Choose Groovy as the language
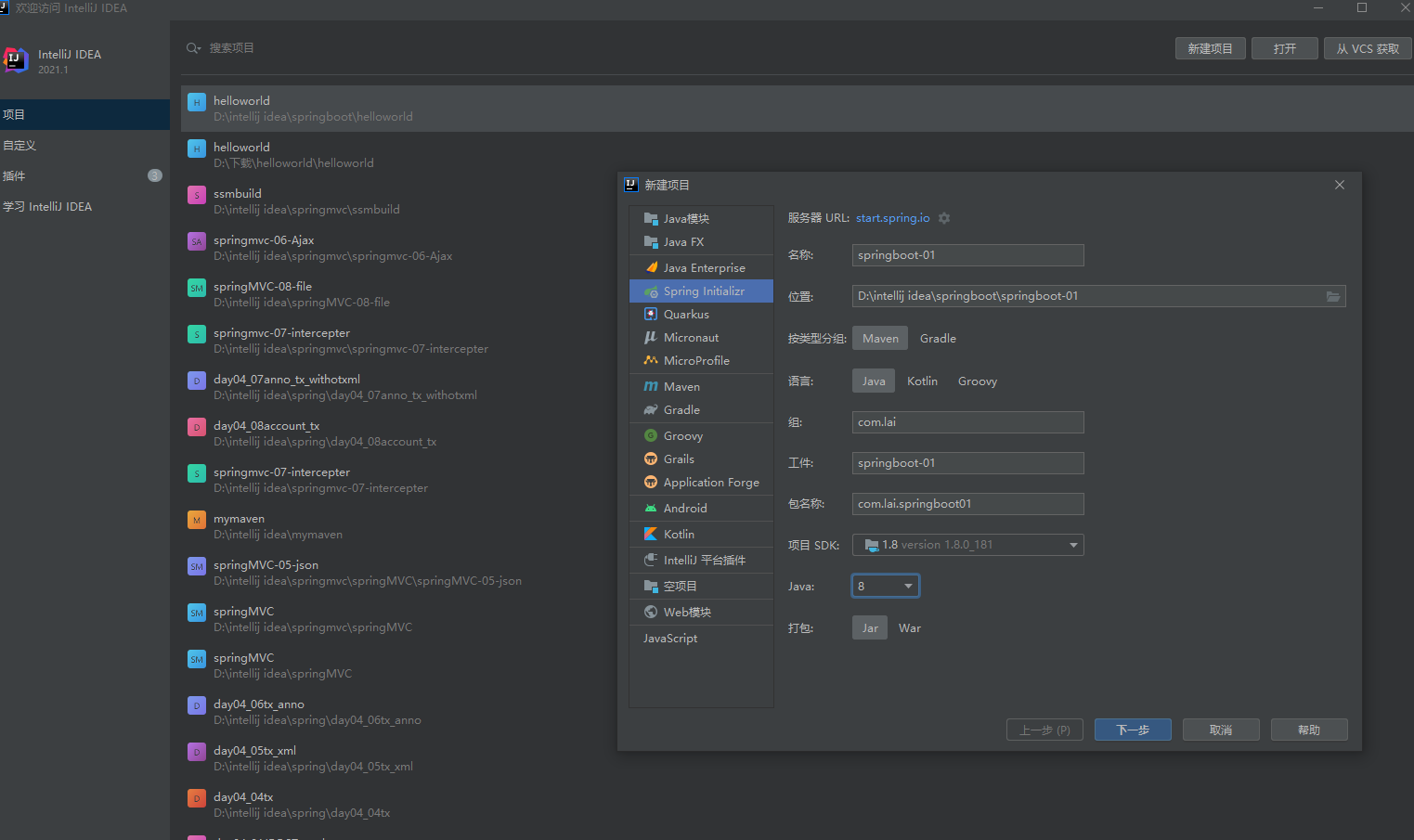 point(978,381)
